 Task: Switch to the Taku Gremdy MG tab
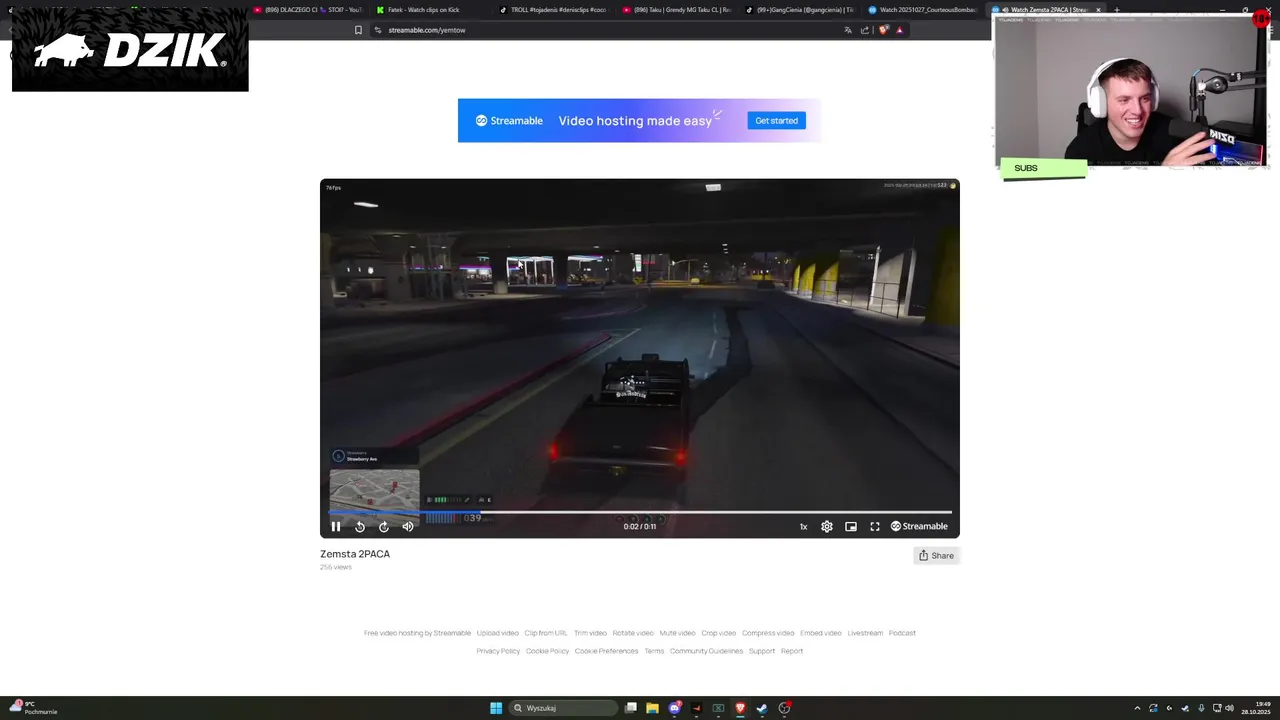click(x=676, y=10)
